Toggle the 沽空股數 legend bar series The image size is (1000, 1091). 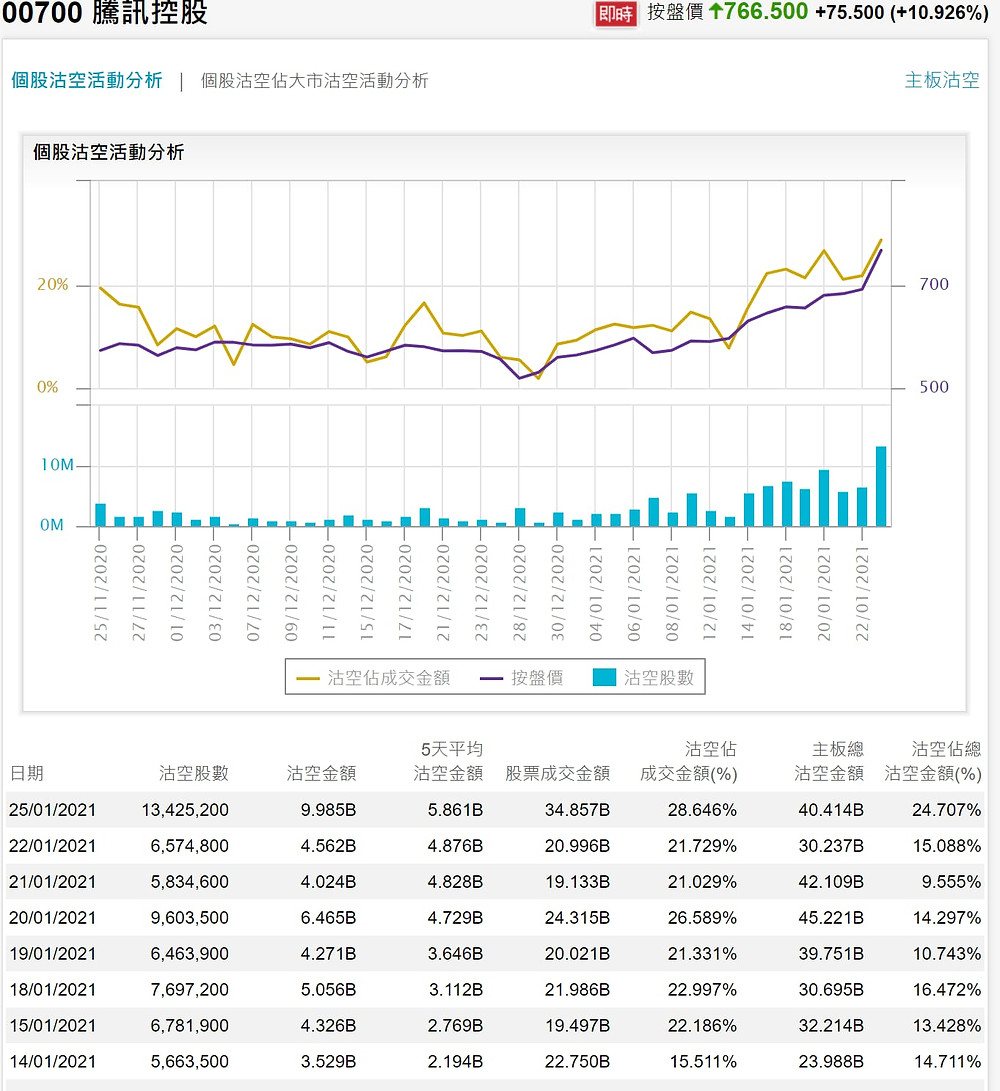pyautogui.click(x=644, y=678)
